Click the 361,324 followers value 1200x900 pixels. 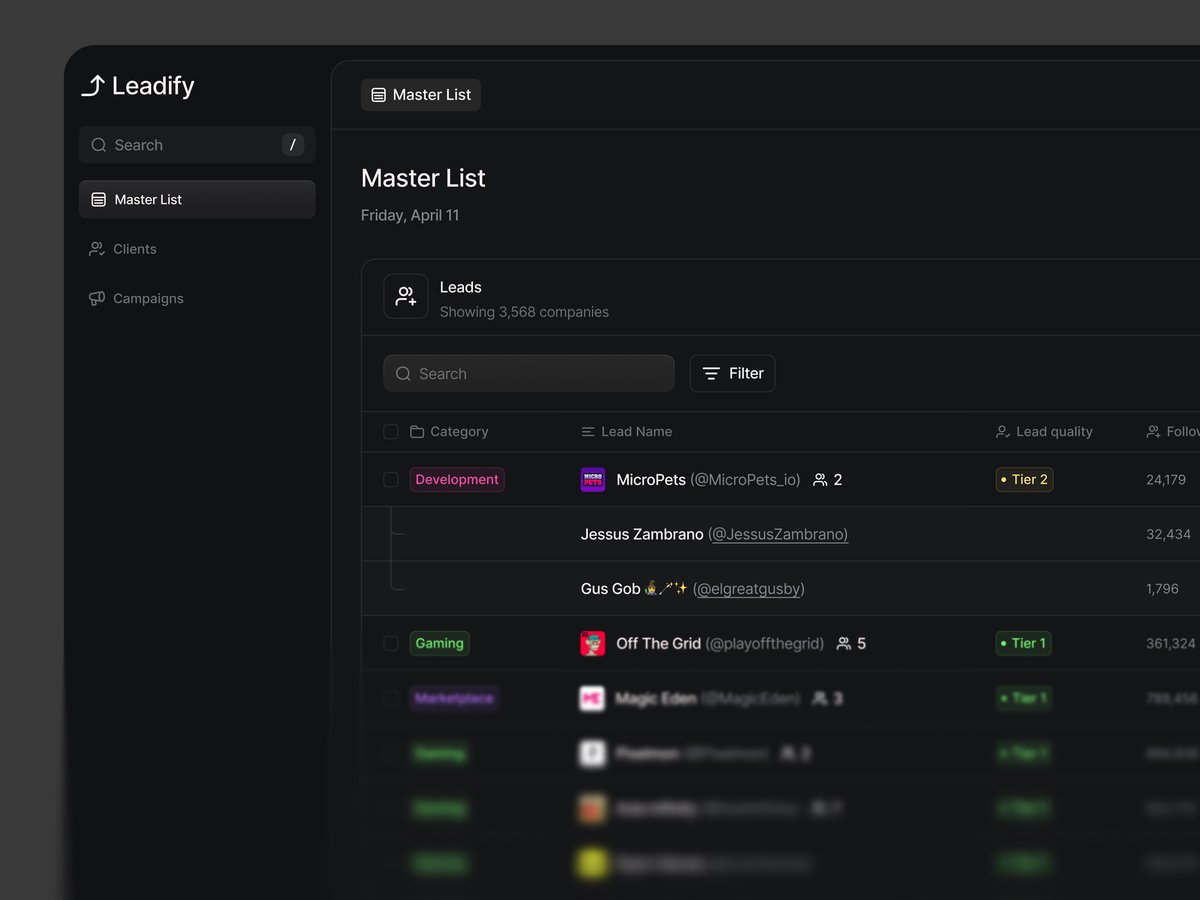[1171, 644]
